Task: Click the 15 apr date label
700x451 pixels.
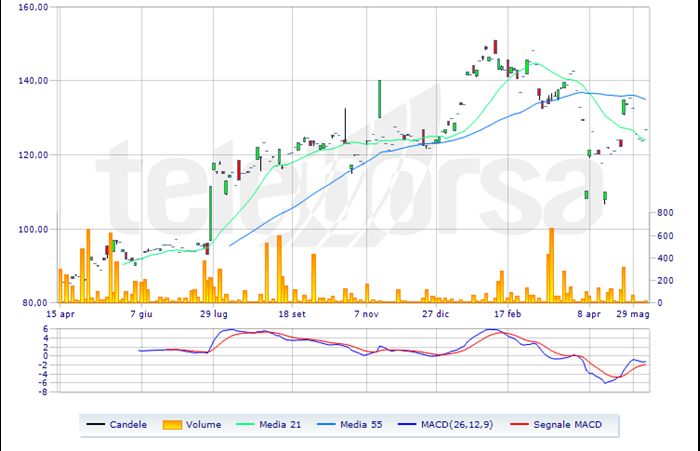Action: pos(60,314)
